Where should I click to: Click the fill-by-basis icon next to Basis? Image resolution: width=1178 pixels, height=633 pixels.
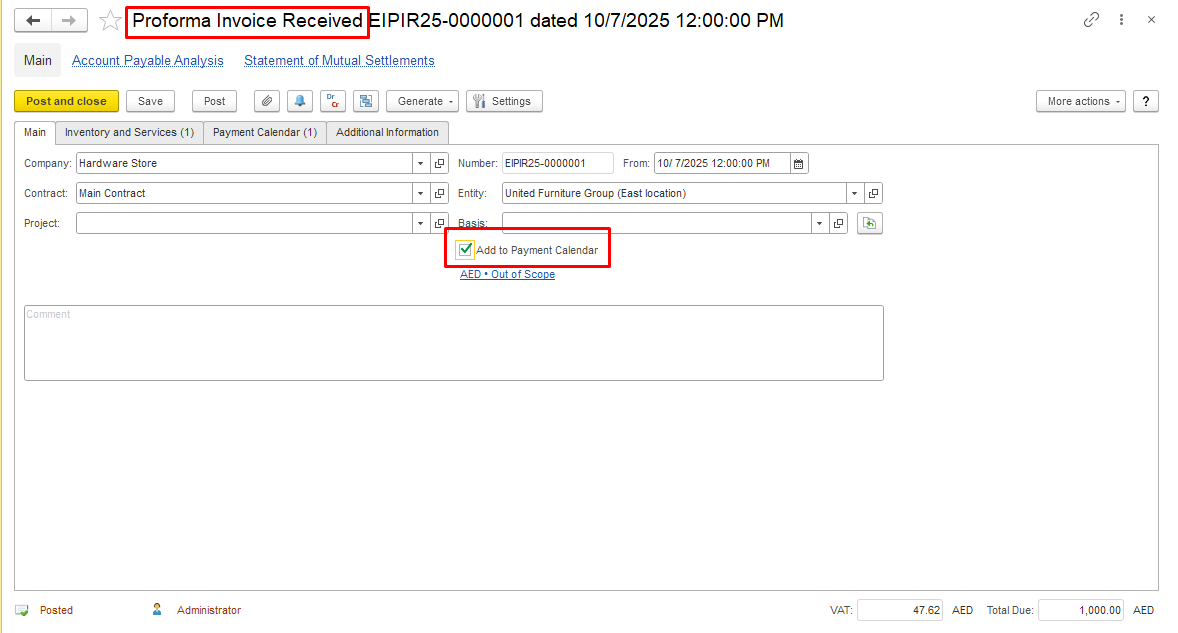[869, 224]
